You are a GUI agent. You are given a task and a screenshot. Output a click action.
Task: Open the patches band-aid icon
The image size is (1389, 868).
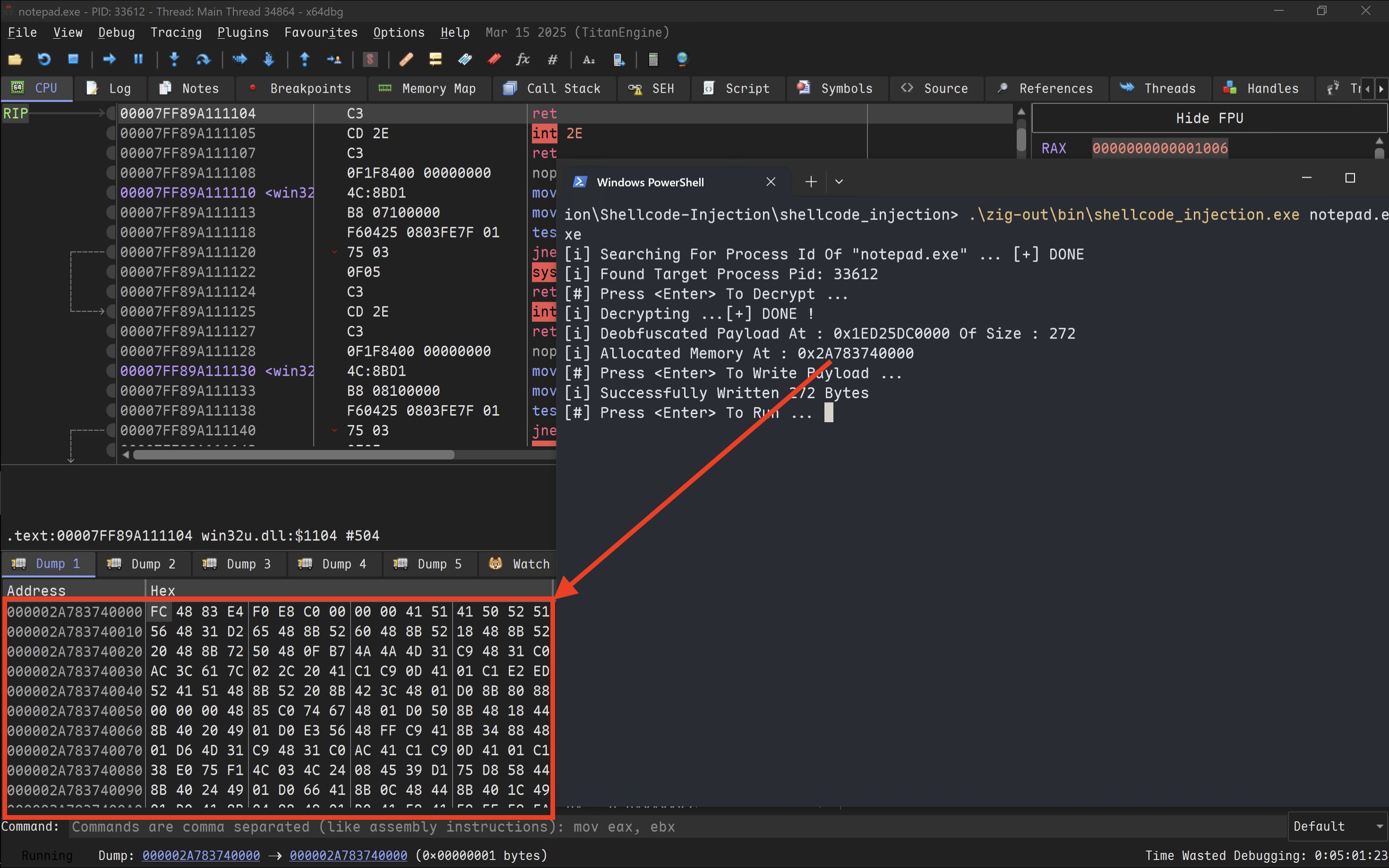point(406,59)
